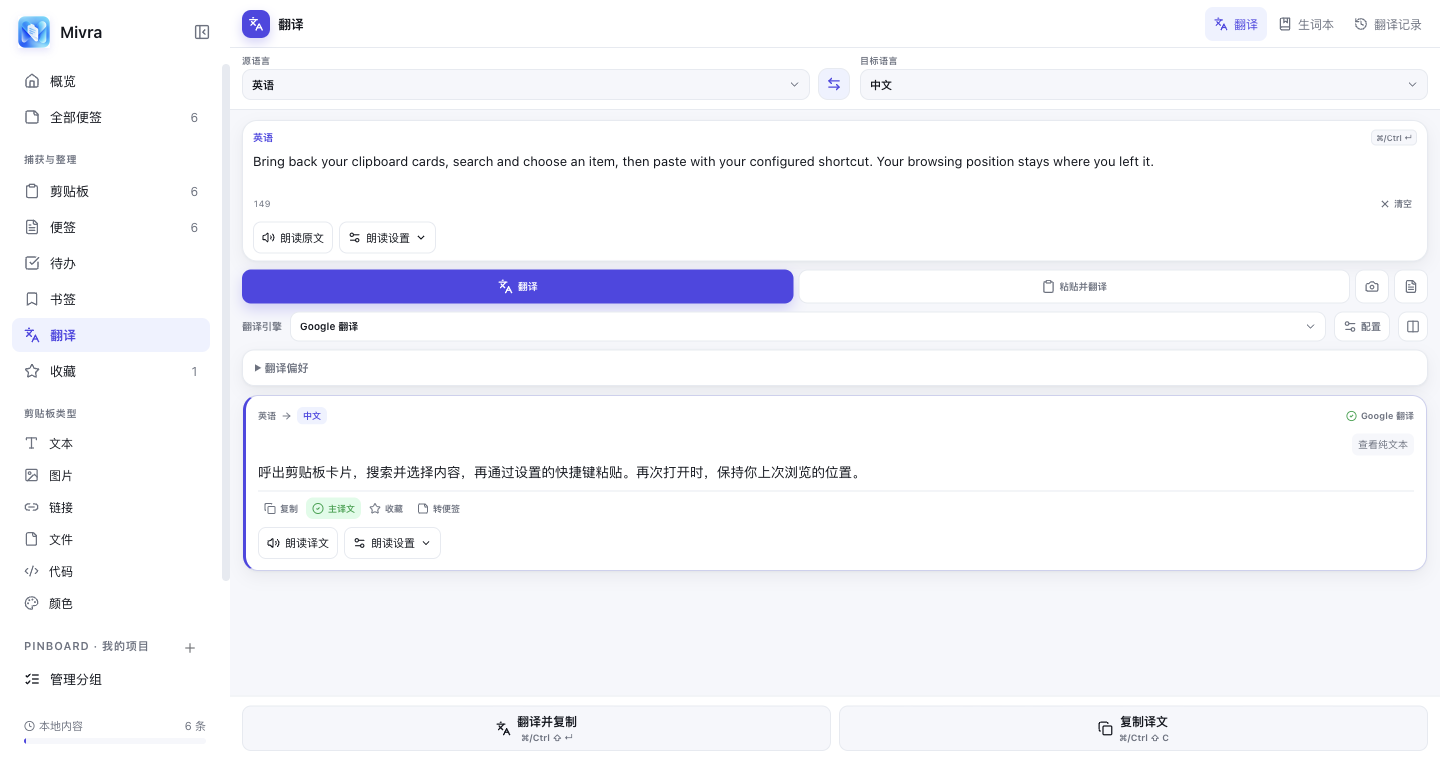Play source text with 朗读原文
Viewport: 1440px width, 760px height.
[293, 238]
